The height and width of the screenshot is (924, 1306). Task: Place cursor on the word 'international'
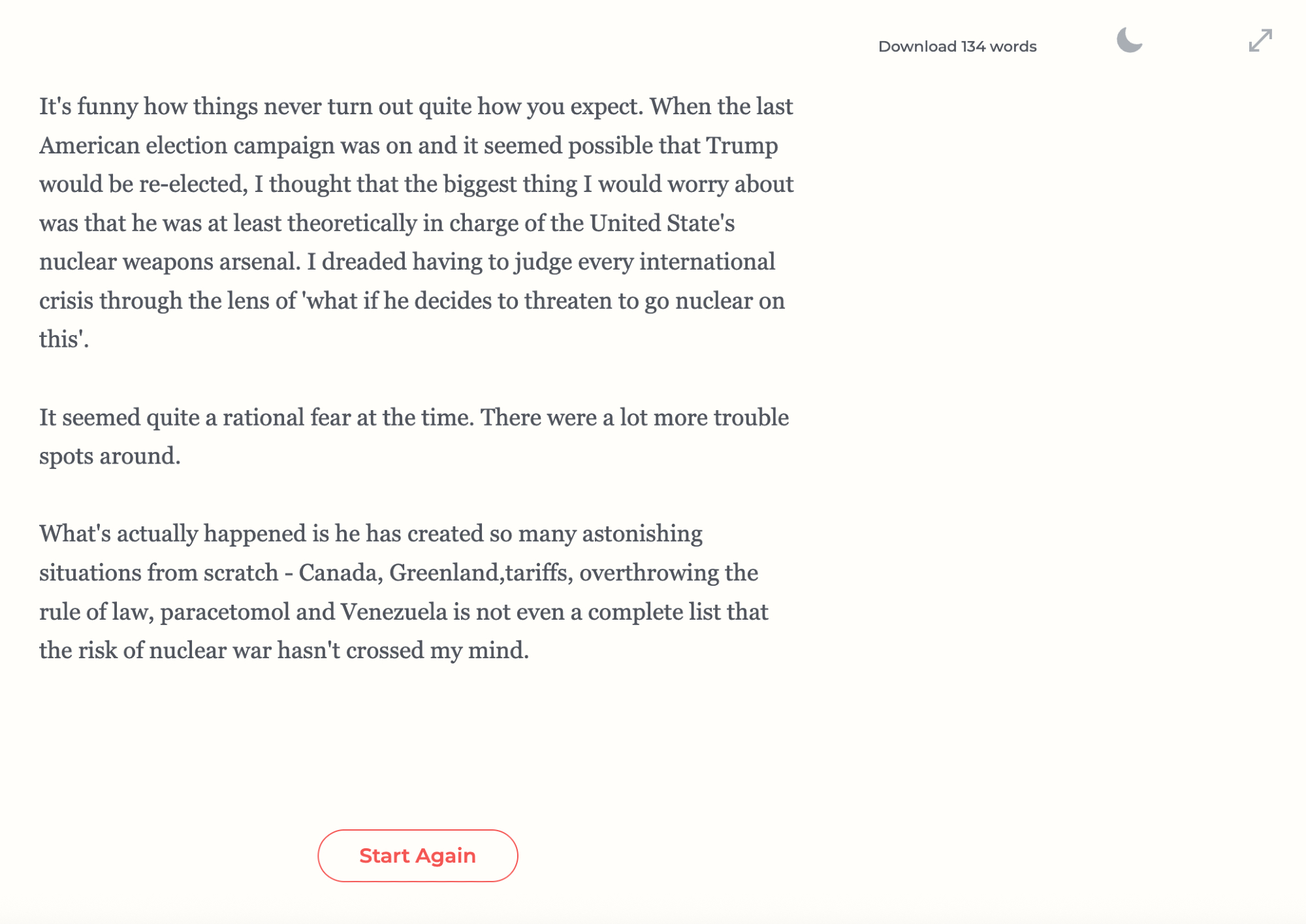tap(707, 262)
